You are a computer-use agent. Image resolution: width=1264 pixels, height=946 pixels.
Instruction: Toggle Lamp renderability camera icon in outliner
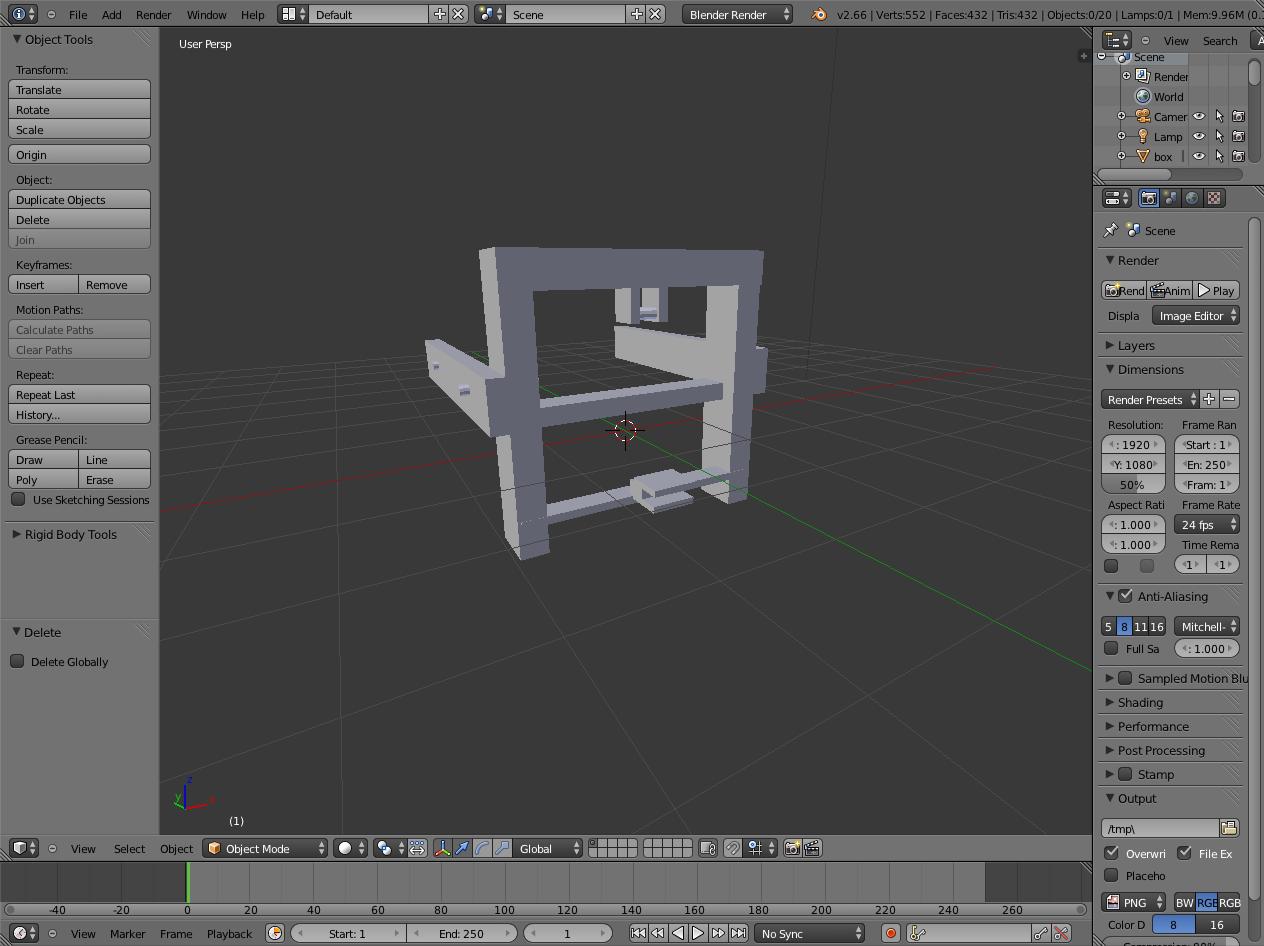tap(1238, 136)
